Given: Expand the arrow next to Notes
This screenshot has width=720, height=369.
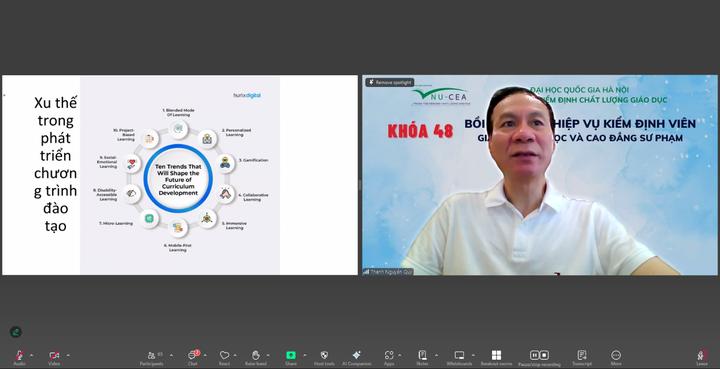Looking at the screenshot, I should click(x=435, y=355).
